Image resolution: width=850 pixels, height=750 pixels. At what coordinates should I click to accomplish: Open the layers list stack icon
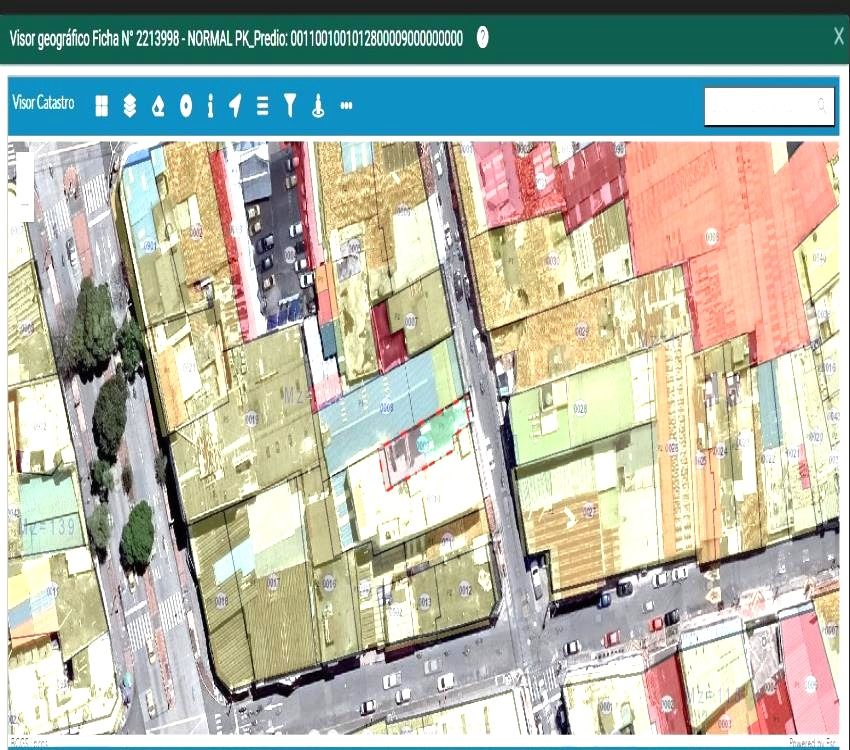[129, 106]
